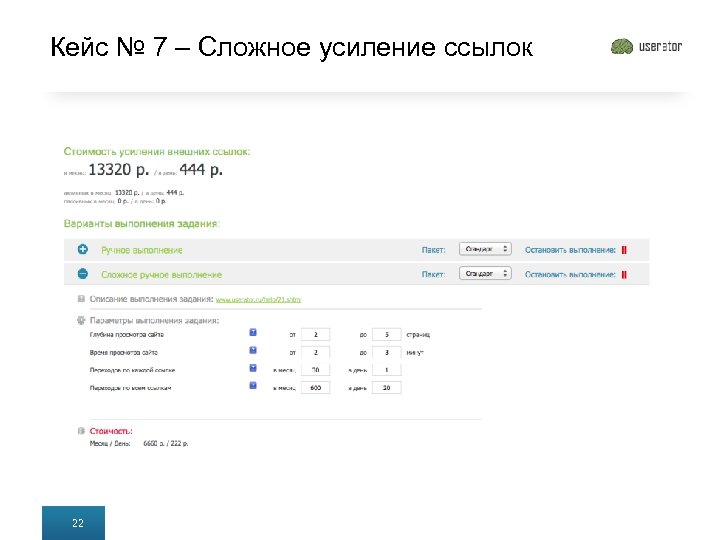Click help icon for Переходов по каждой ссылке
The image size is (720, 540).
pyautogui.click(x=253, y=368)
